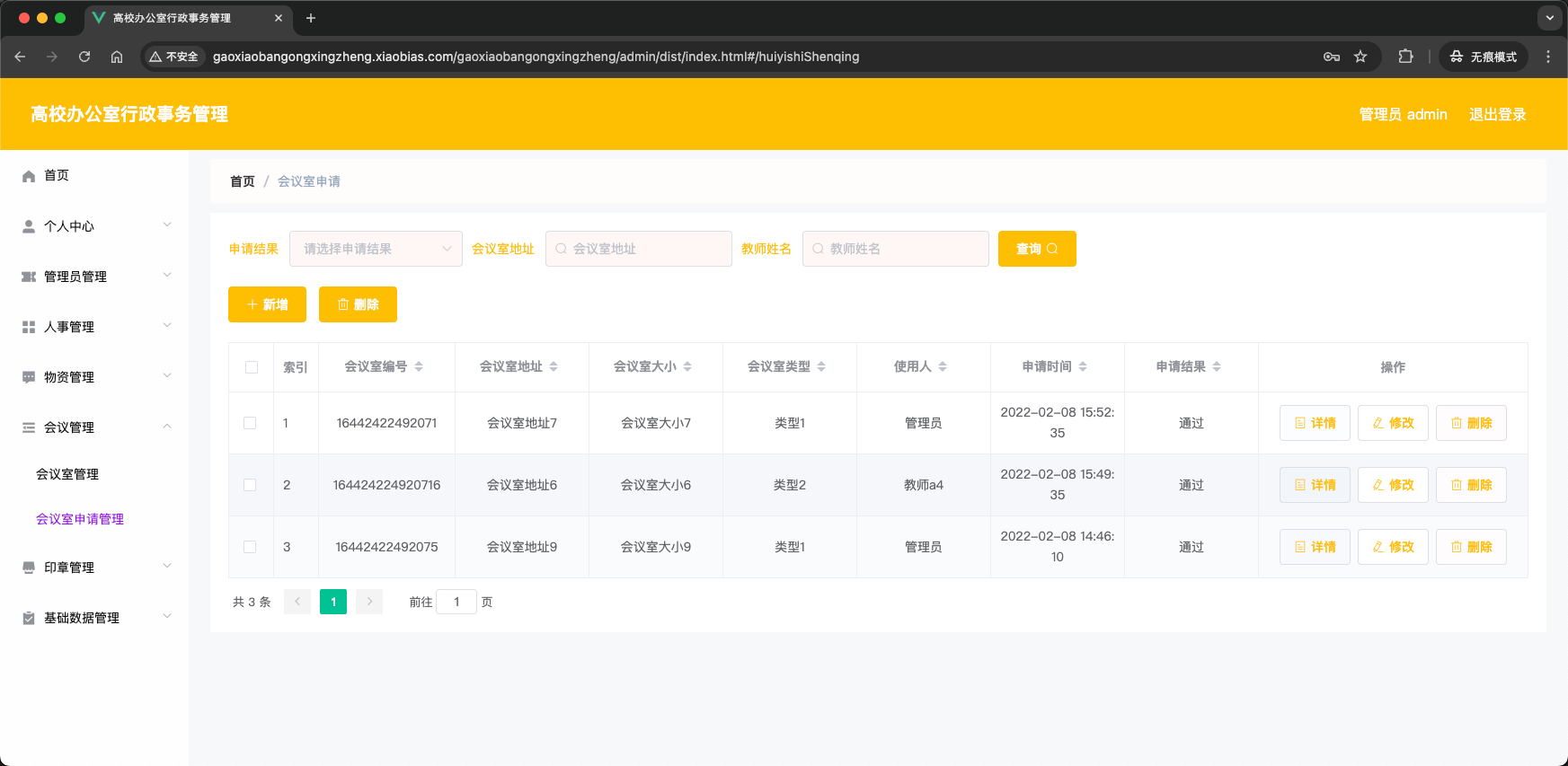1568x766 pixels.
Task: Click into the 教师姓名 search field
Action: (x=896, y=249)
